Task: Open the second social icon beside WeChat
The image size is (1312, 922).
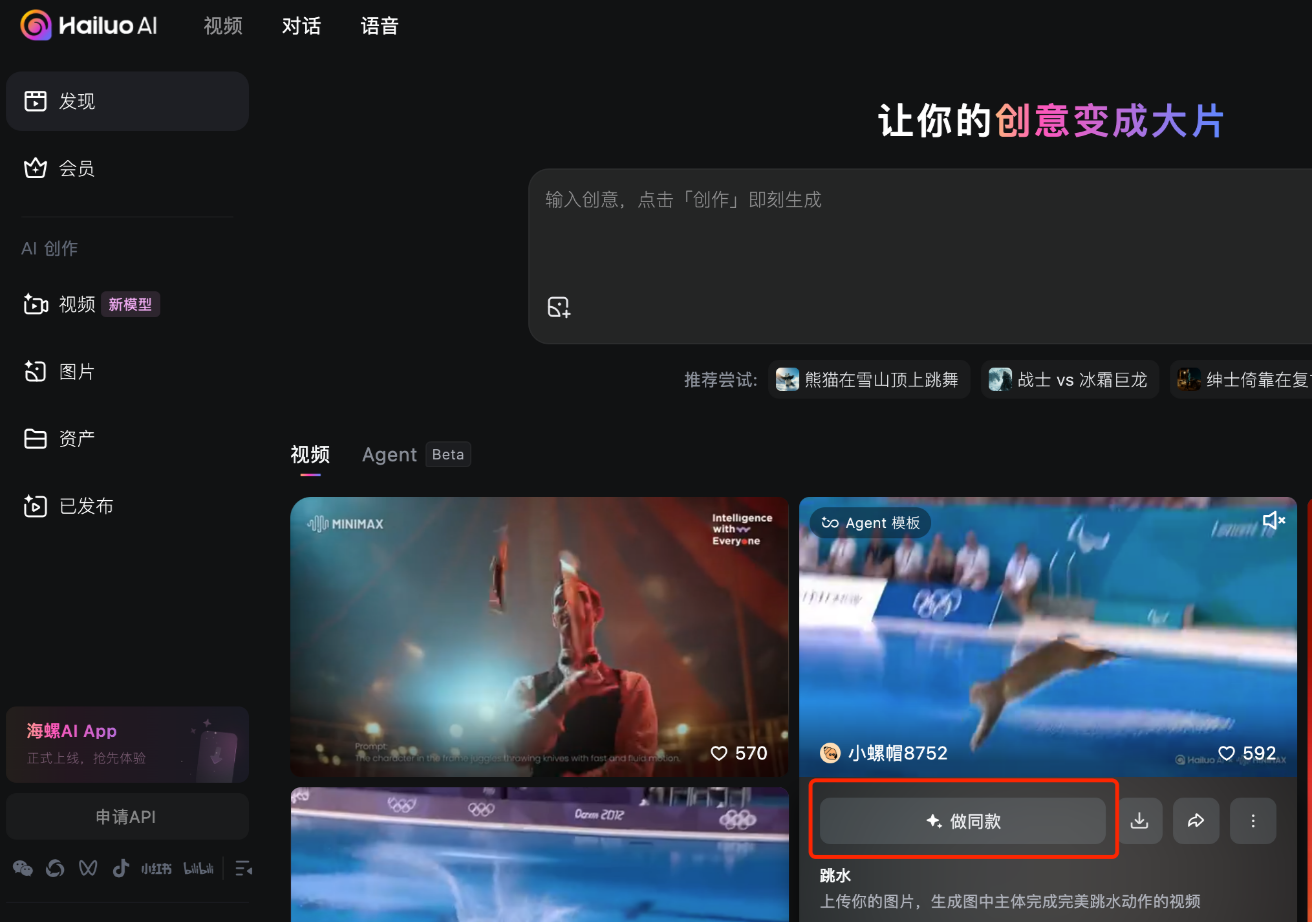Action: click(55, 868)
